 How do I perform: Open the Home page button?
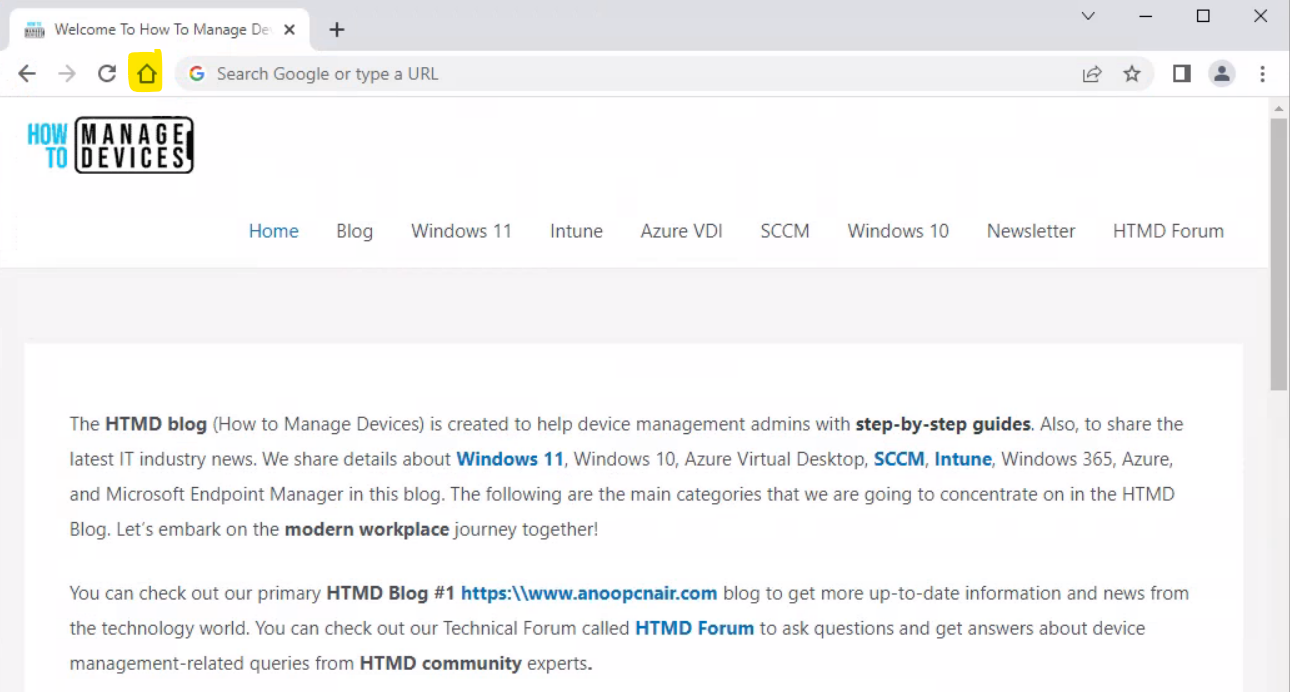pyautogui.click(x=146, y=74)
